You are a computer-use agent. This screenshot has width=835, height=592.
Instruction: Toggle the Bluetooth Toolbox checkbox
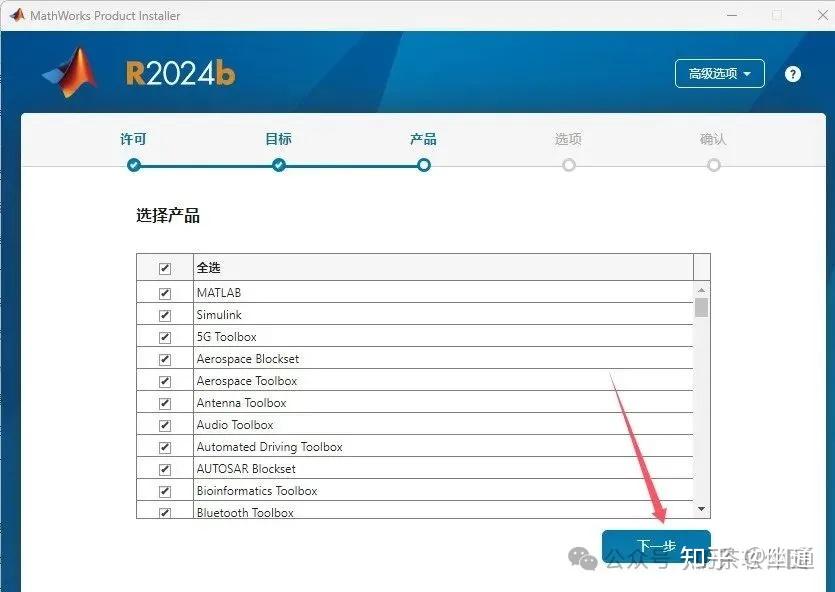click(165, 512)
